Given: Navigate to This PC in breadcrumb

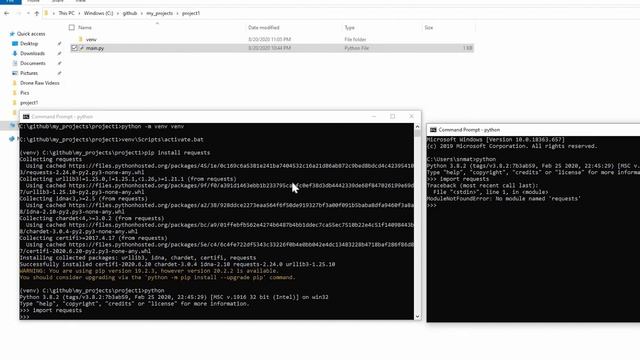Looking at the screenshot, I should (66, 13).
